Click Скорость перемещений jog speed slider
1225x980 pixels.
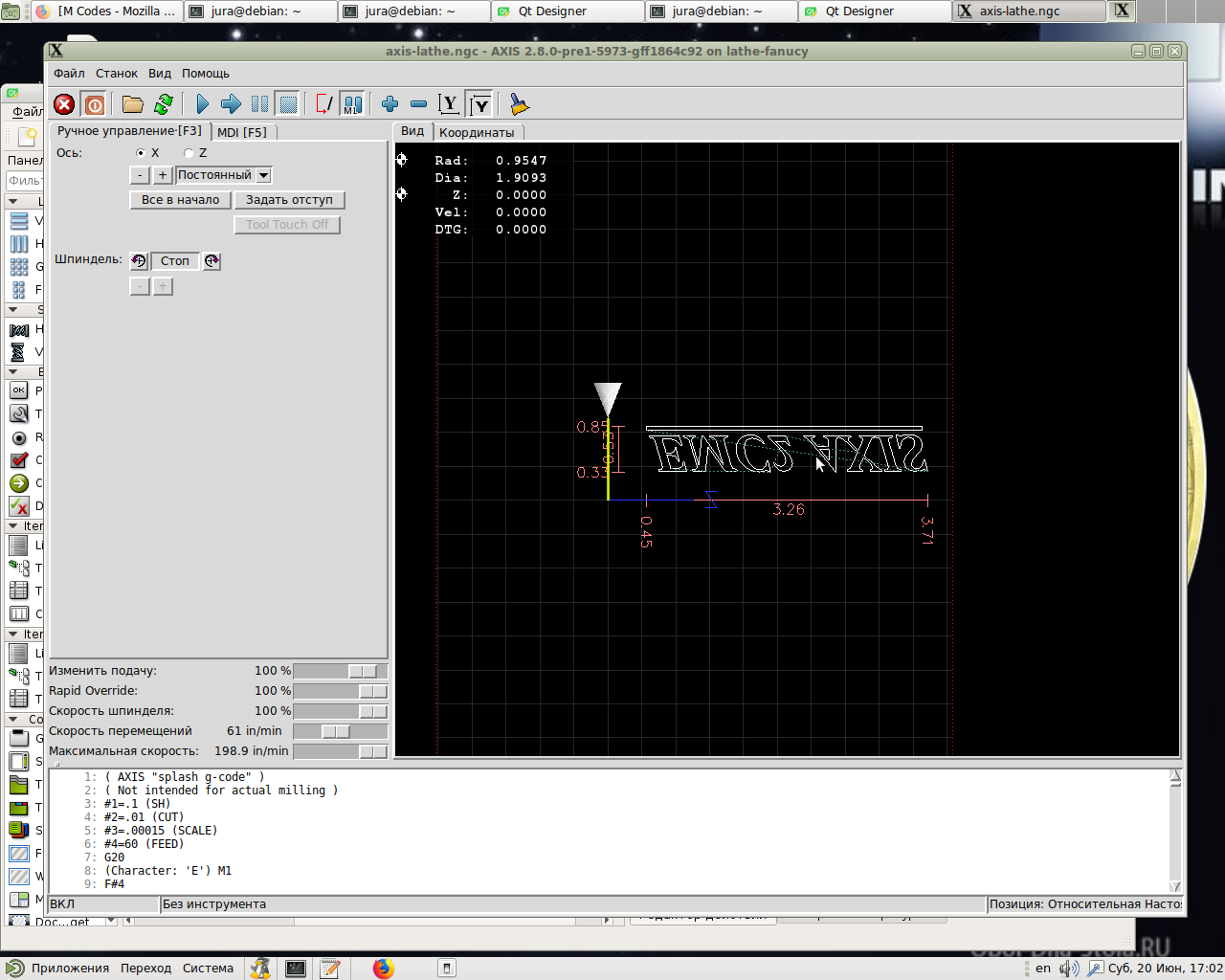(340, 731)
